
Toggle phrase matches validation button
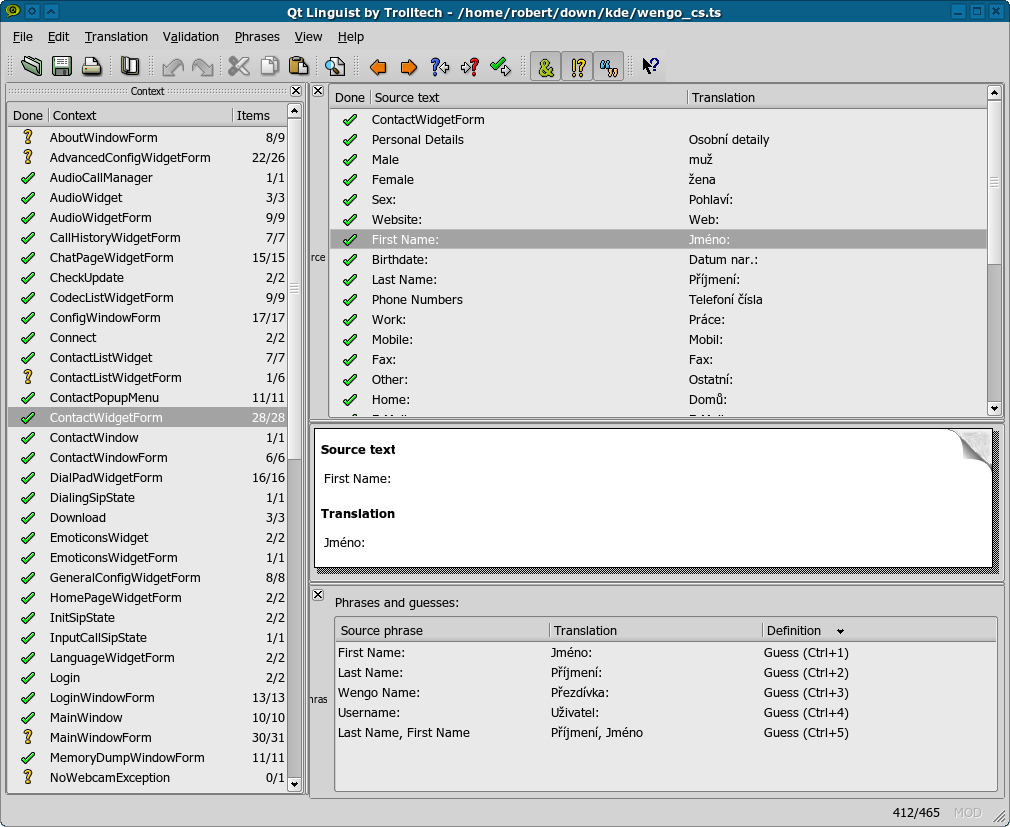pos(608,67)
